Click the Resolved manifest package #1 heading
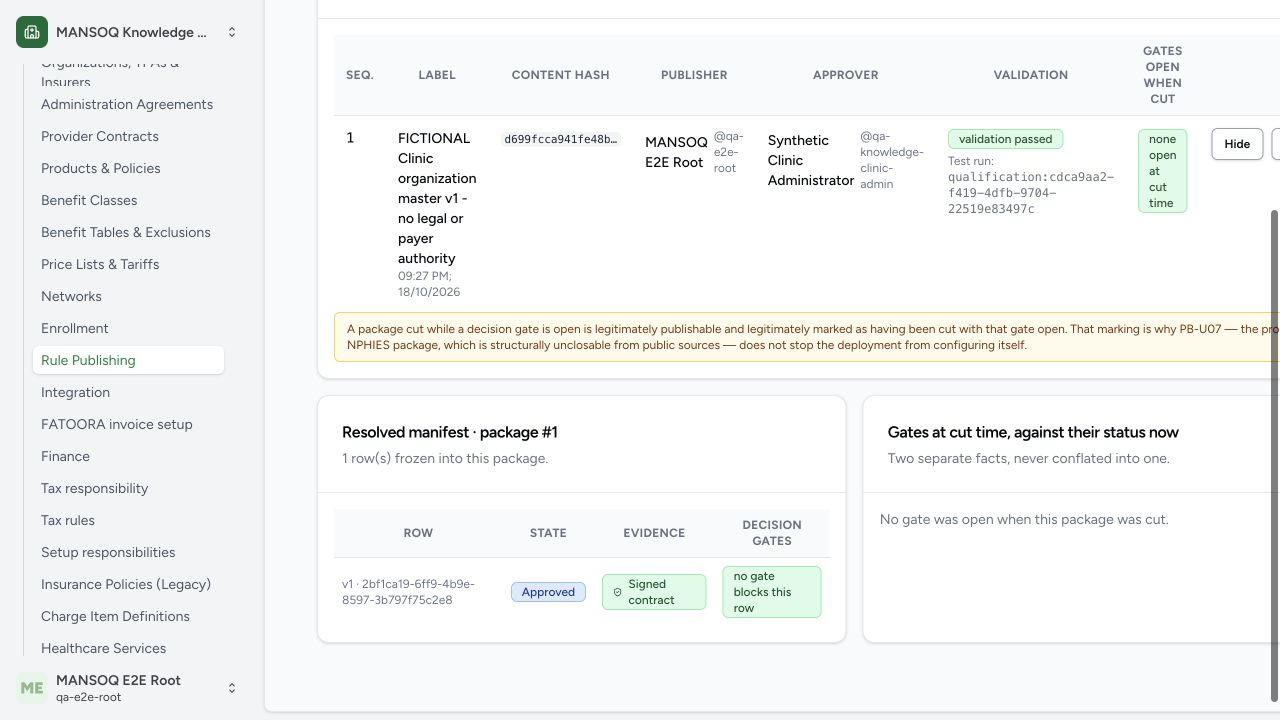 point(450,432)
